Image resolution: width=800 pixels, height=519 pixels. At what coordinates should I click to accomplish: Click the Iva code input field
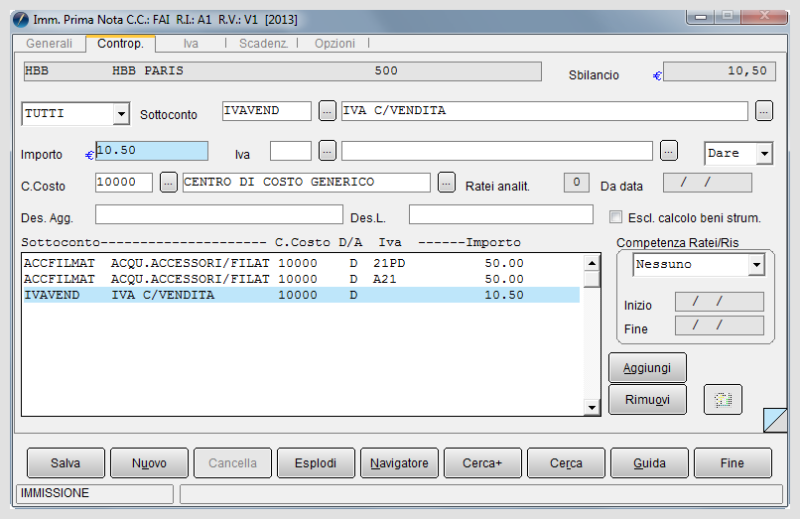290,151
